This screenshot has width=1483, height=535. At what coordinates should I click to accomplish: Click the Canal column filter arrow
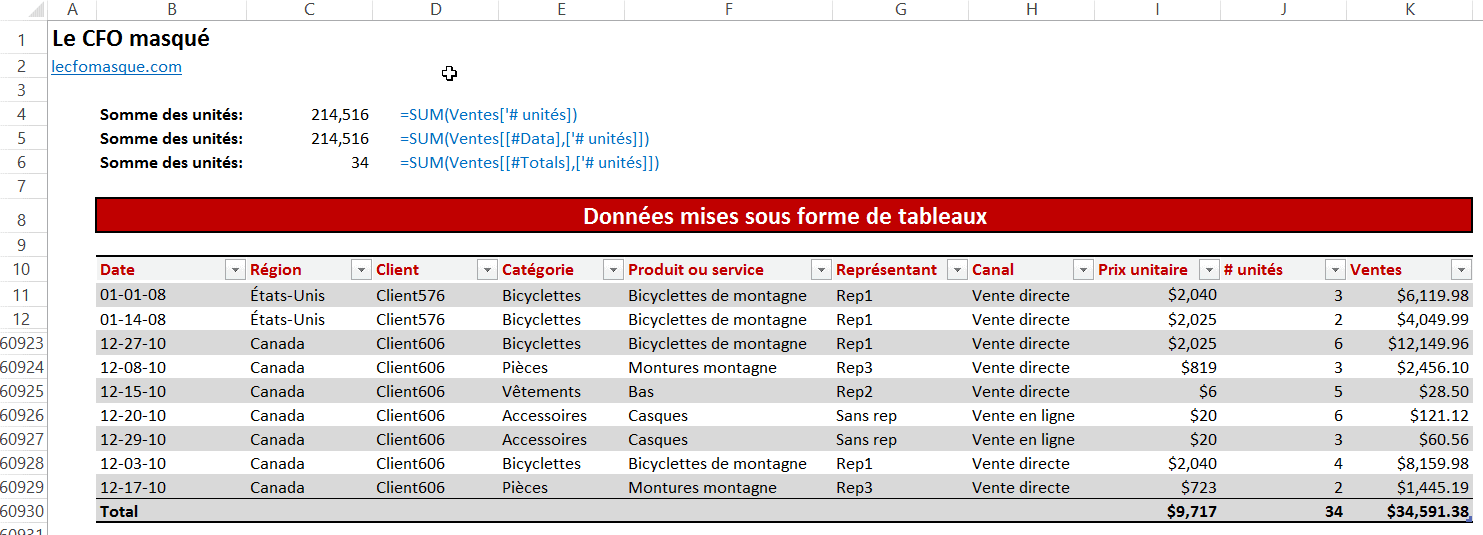(1083, 270)
